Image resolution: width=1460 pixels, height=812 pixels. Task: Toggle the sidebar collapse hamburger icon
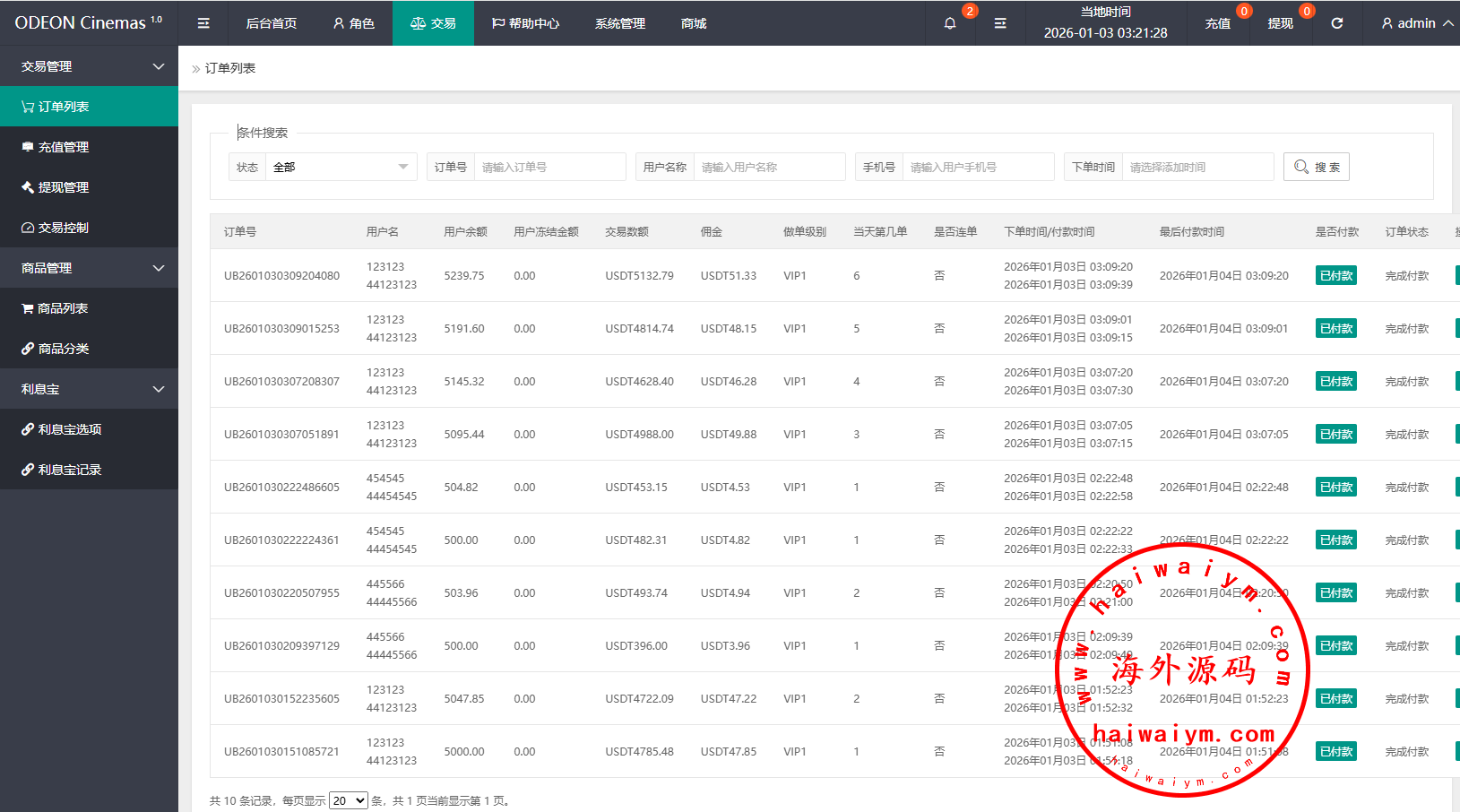point(203,23)
